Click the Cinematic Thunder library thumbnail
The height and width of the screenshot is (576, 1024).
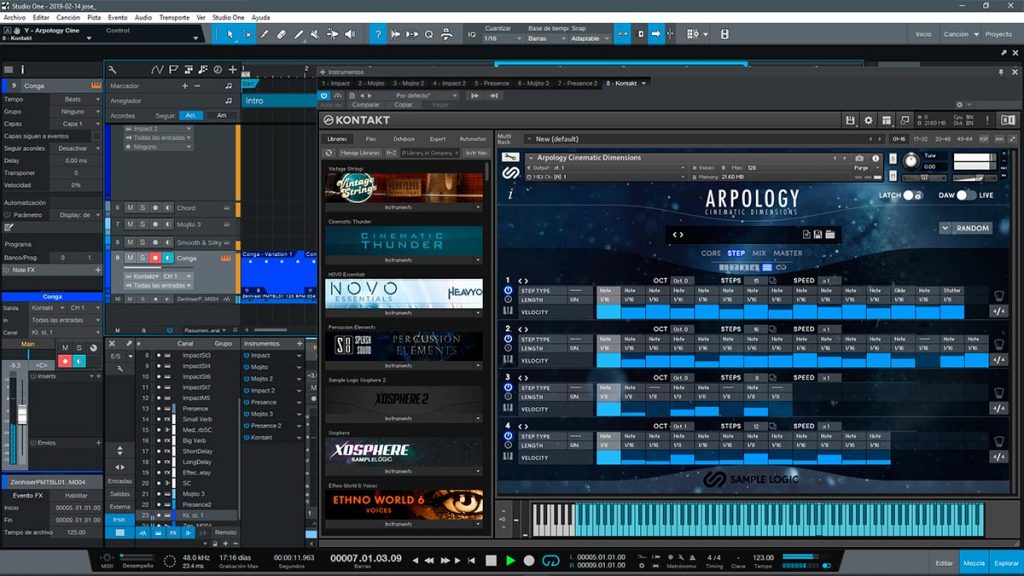click(404, 240)
